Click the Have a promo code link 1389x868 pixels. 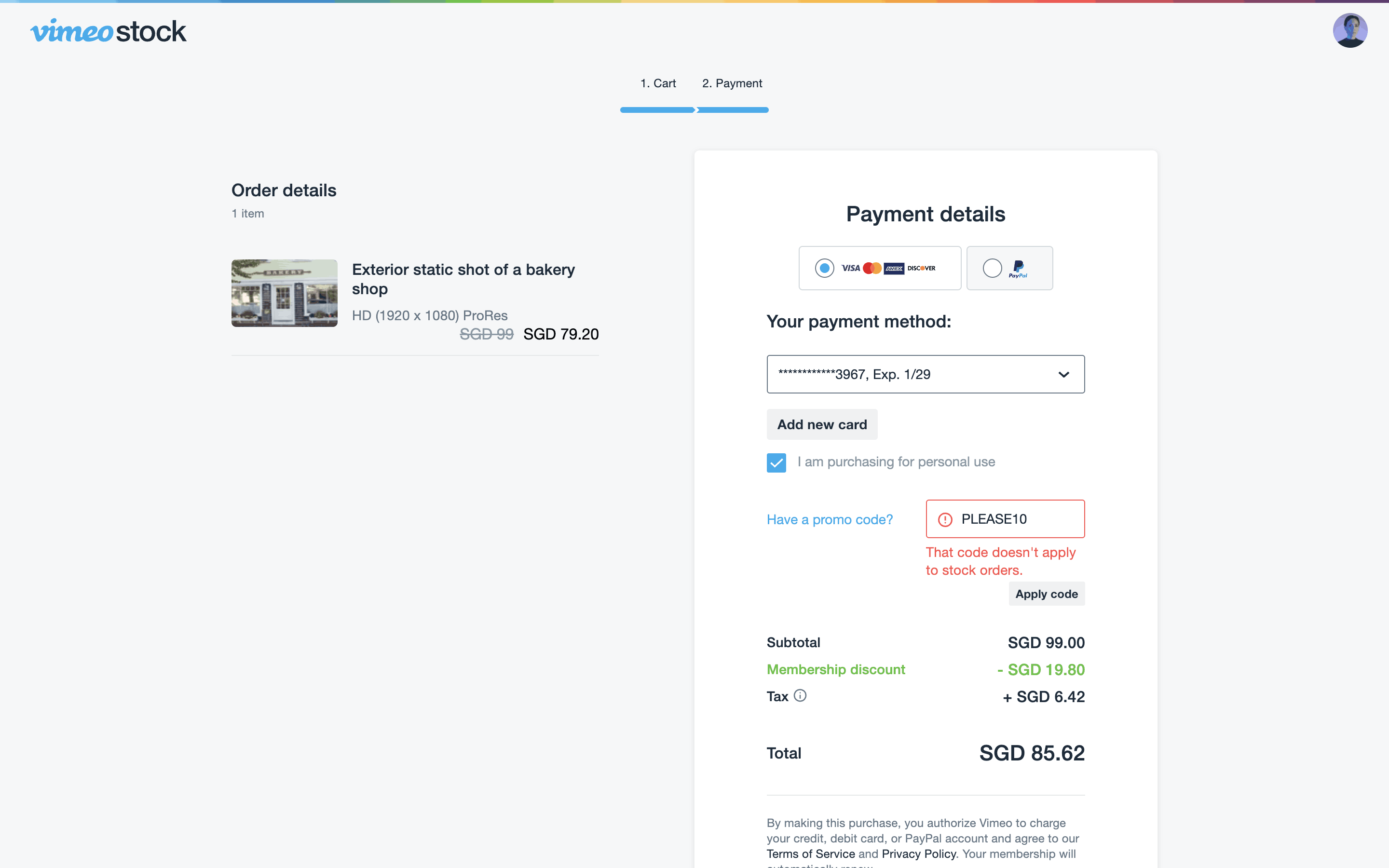pos(830,519)
